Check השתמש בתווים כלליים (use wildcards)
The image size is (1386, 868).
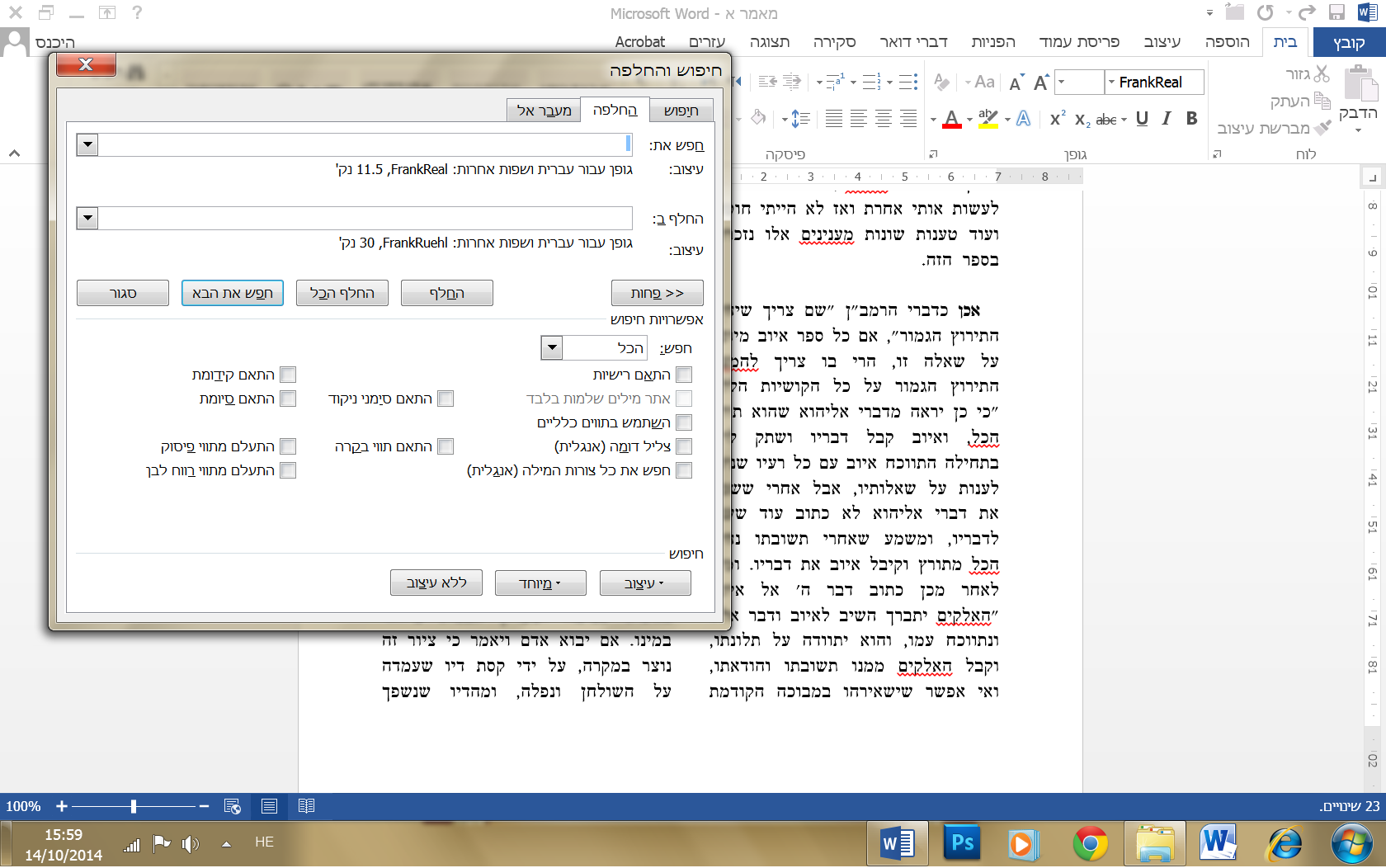684,422
